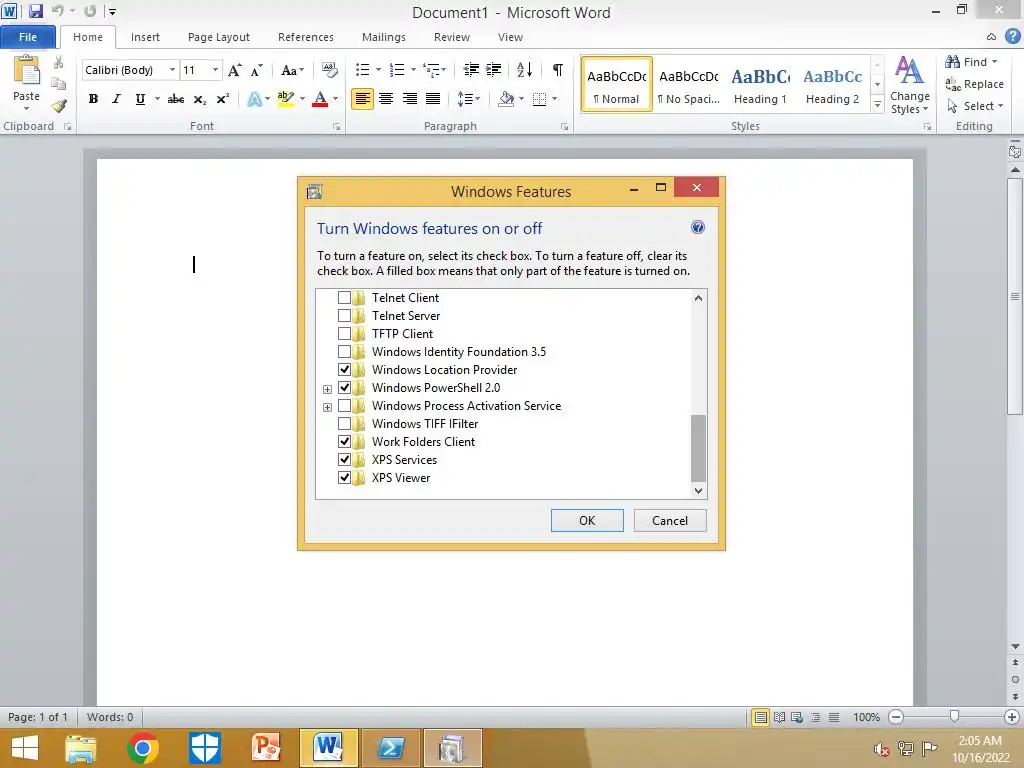Open PowerPoint from the taskbar

pyautogui.click(x=266, y=748)
